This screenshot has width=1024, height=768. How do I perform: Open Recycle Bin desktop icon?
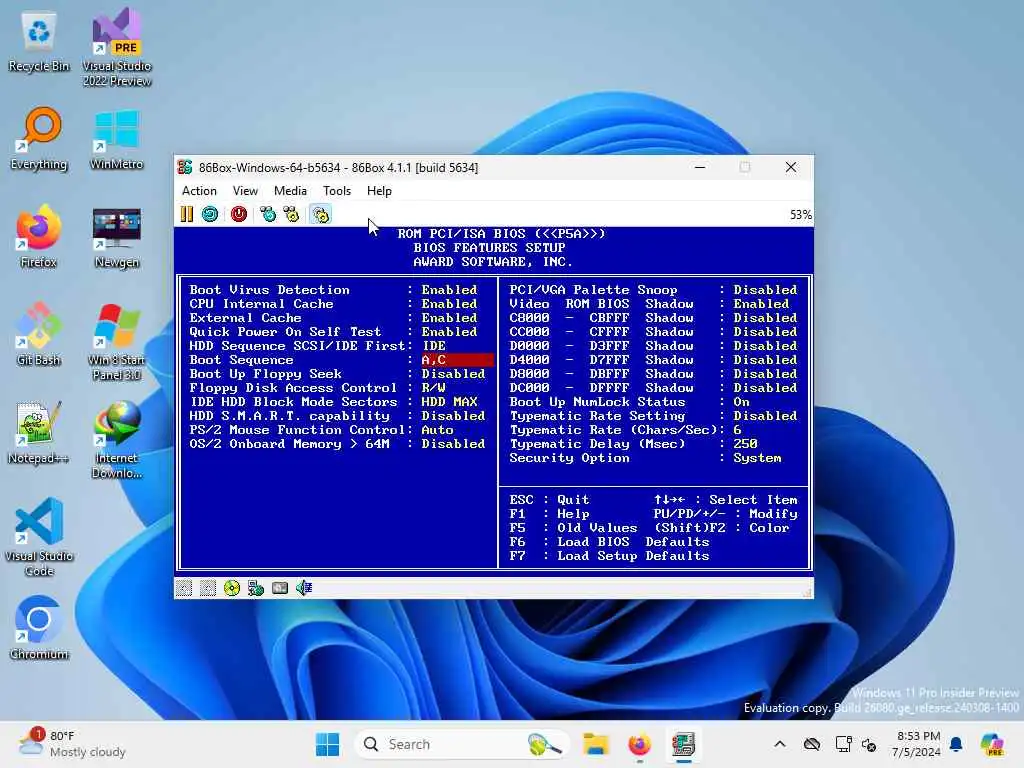[39, 43]
